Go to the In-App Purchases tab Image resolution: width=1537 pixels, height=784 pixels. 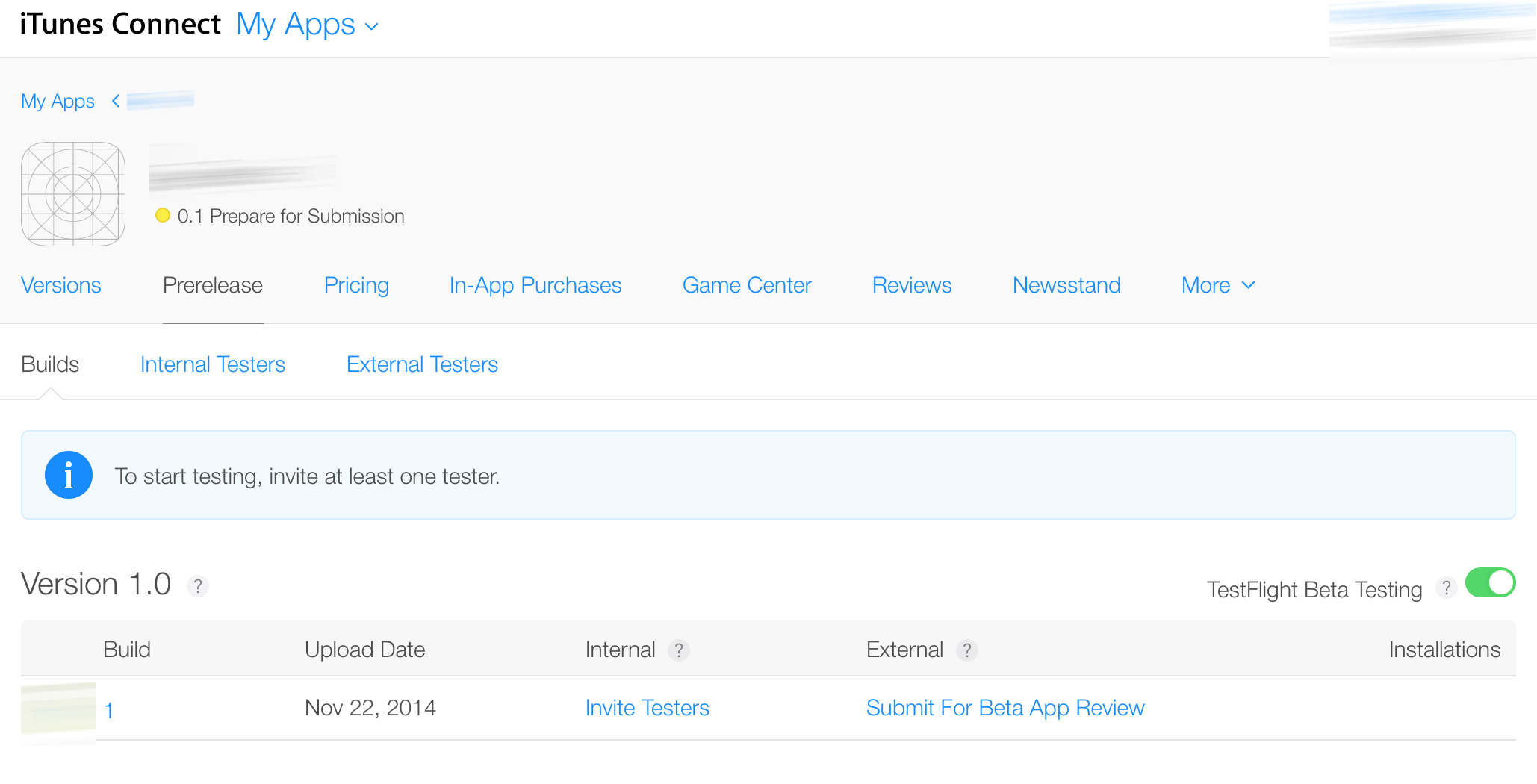pos(535,285)
